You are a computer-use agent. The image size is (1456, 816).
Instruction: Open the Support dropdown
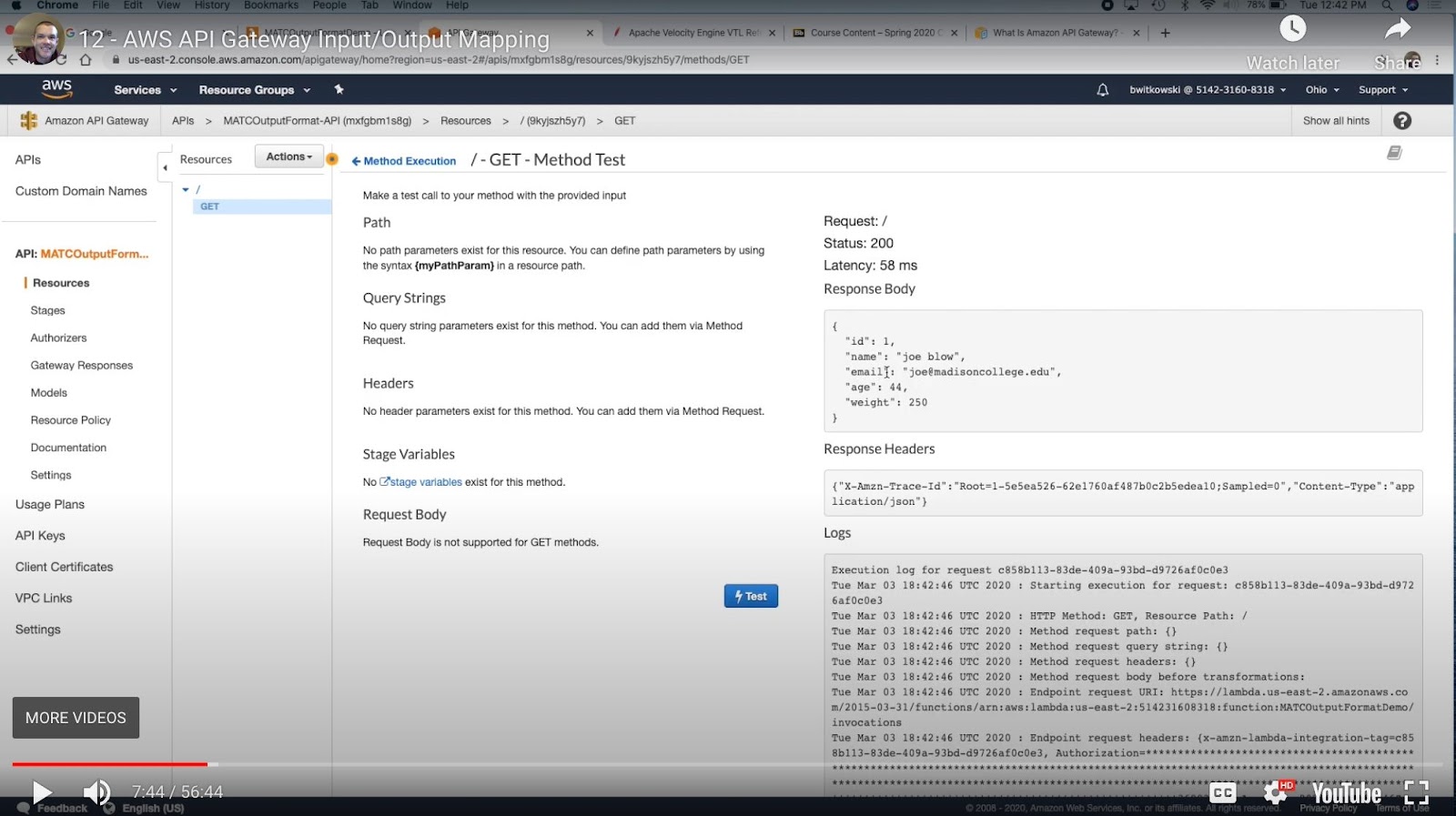tap(1383, 90)
